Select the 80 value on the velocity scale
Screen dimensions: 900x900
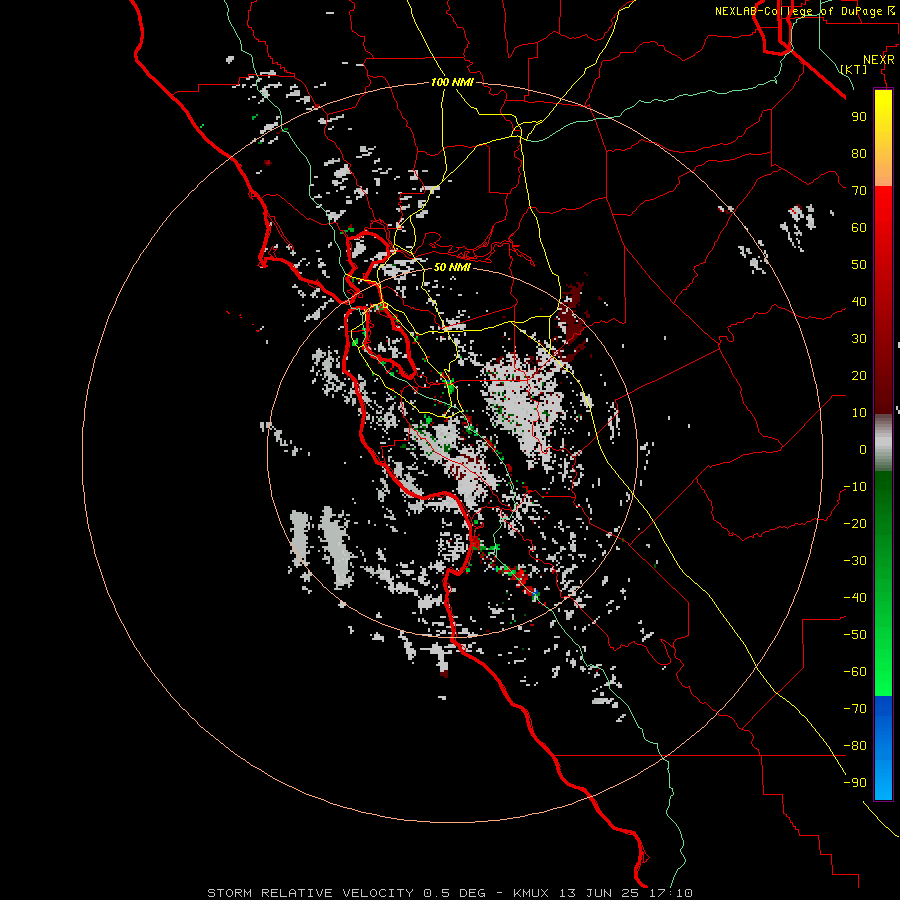point(859,153)
